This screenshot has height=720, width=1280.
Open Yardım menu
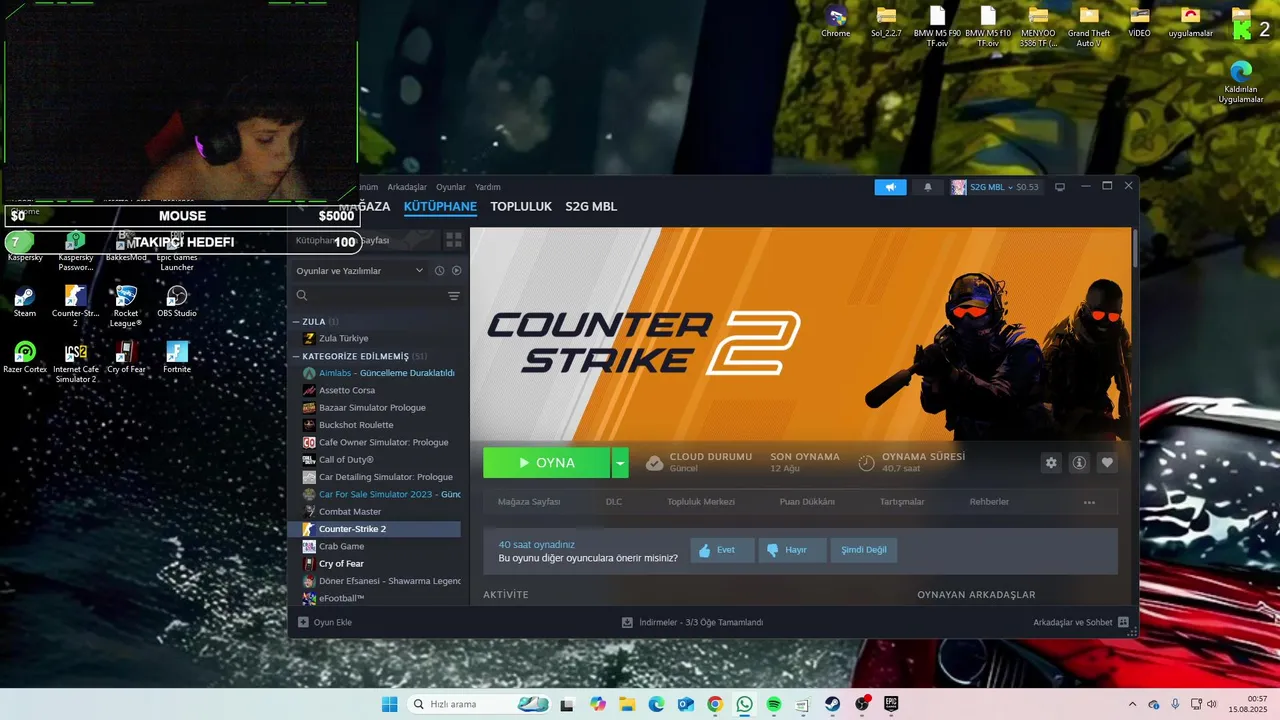pos(488,187)
